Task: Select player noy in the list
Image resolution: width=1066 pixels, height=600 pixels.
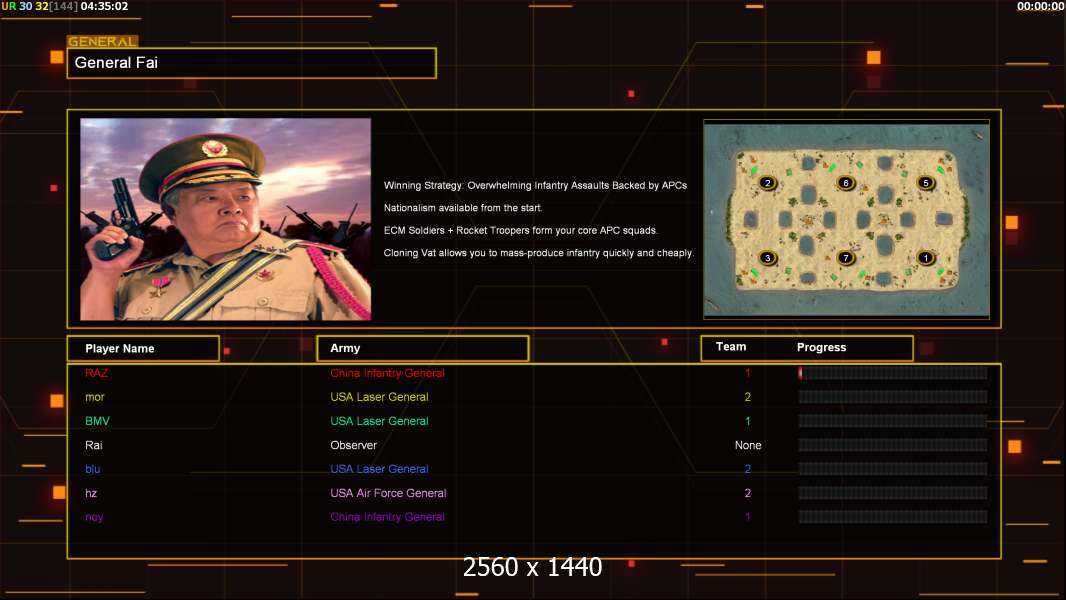Action: (x=94, y=517)
